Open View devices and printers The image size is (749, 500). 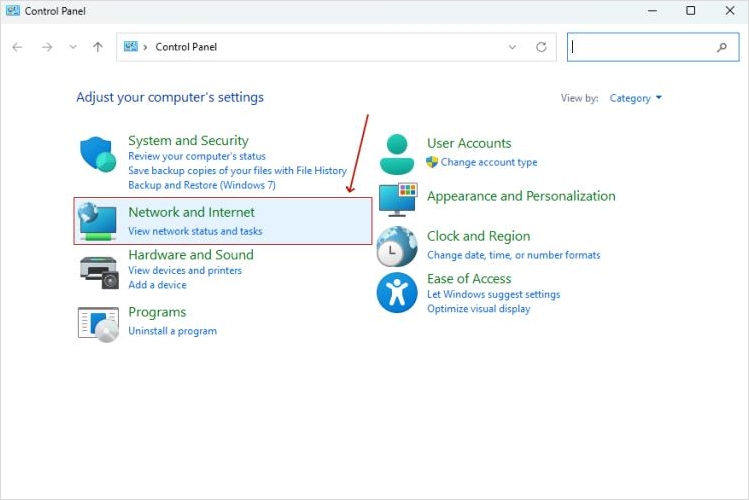pyautogui.click(x=185, y=270)
